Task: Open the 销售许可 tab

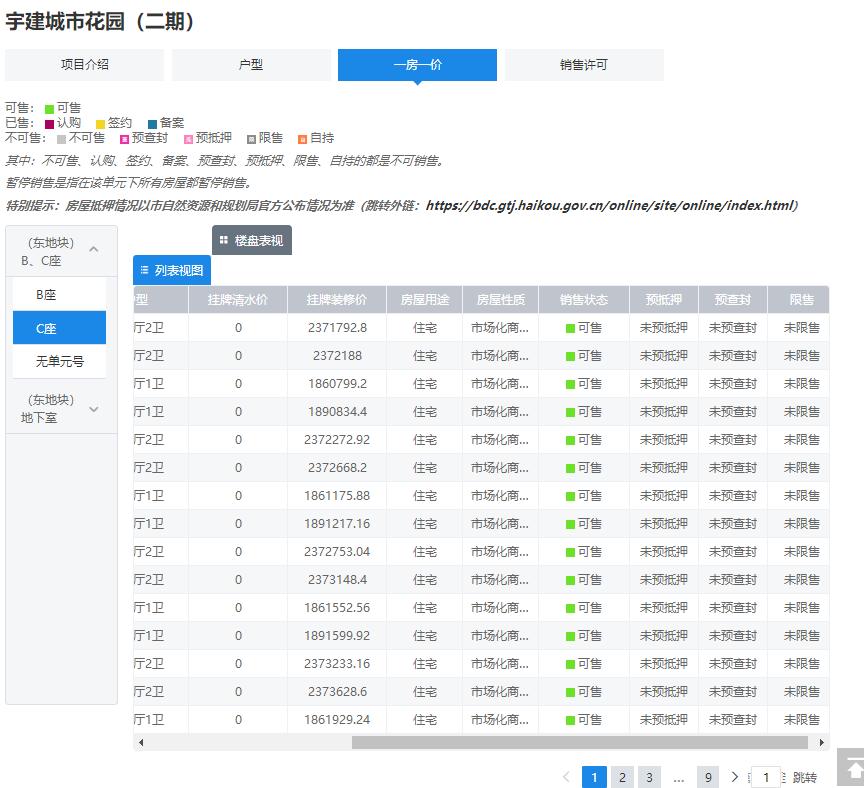Action: 583,65
